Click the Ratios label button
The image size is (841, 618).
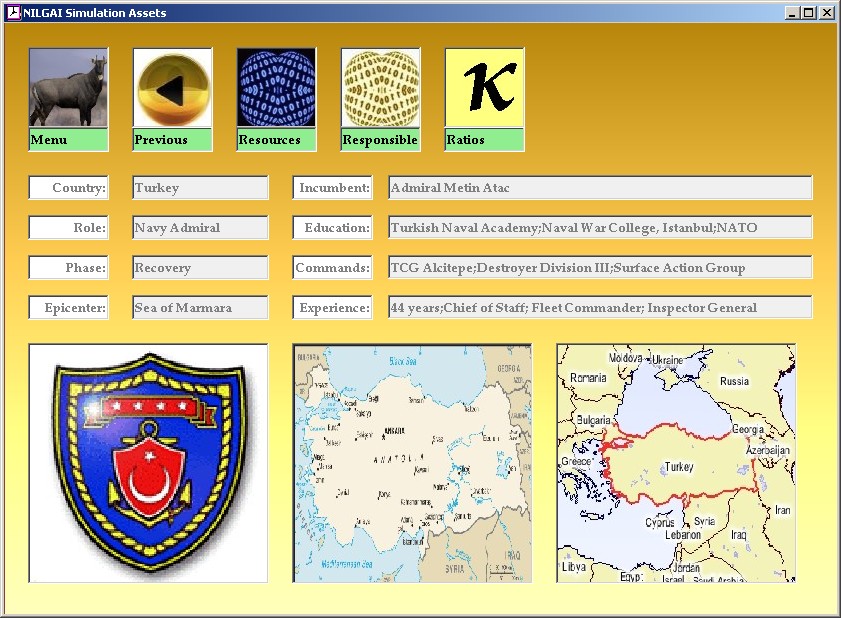[484, 140]
